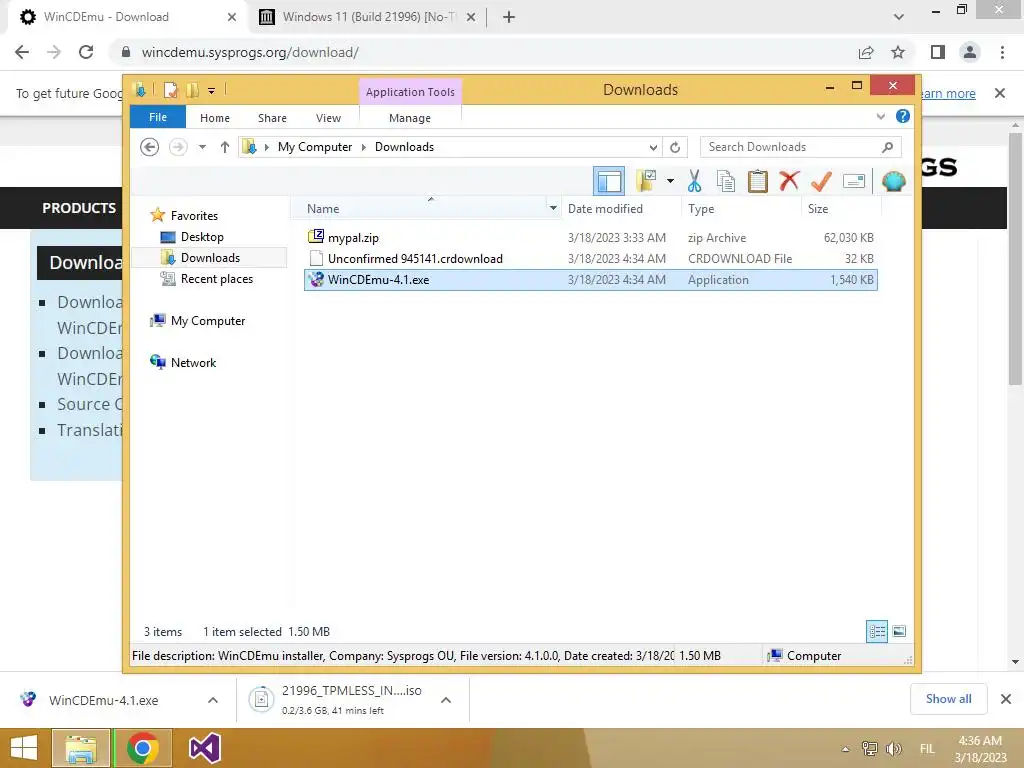The image size is (1024, 768).
Task: Click the new folder quick access icon
Action: pos(192,90)
